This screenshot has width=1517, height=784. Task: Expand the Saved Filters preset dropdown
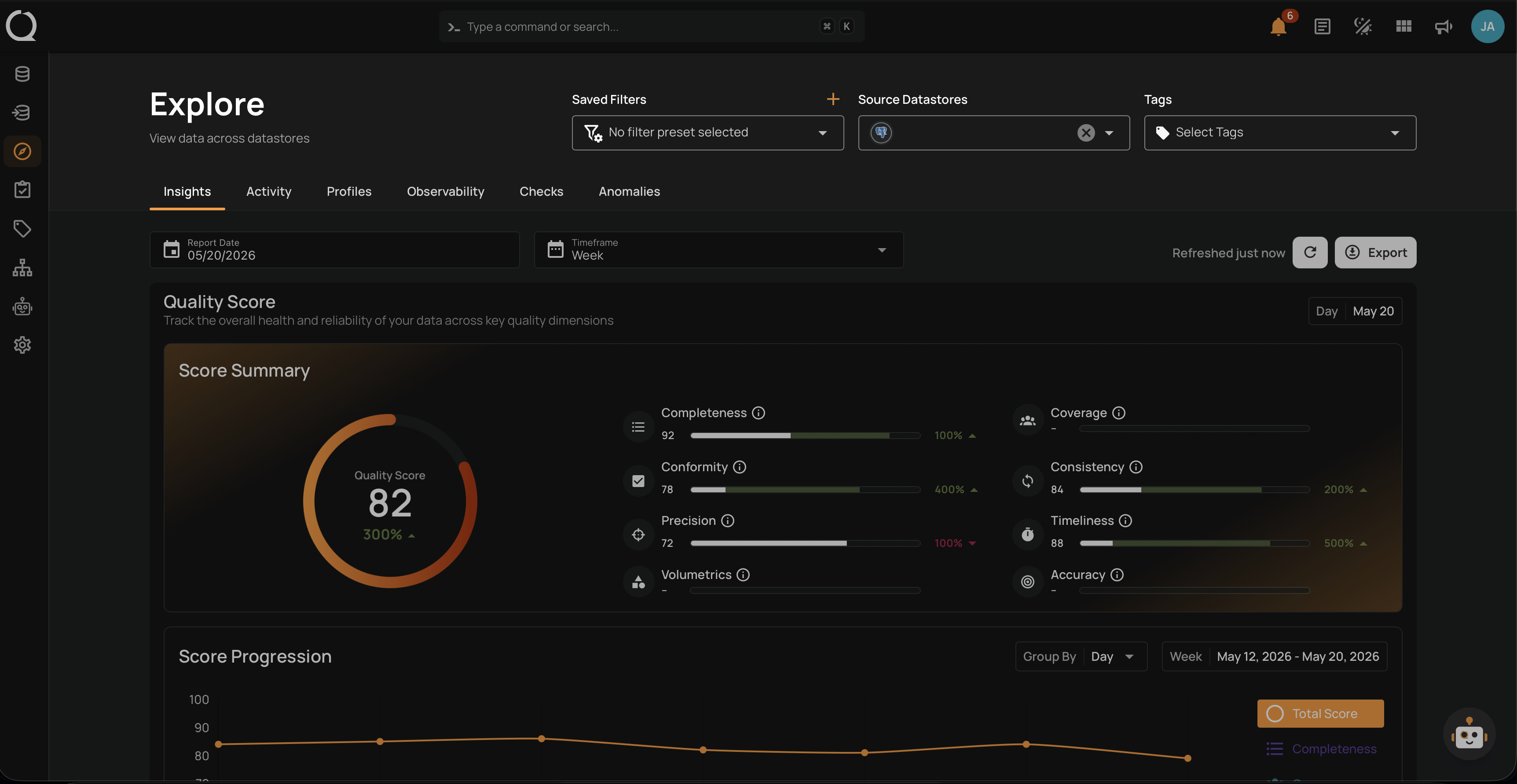click(x=707, y=132)
